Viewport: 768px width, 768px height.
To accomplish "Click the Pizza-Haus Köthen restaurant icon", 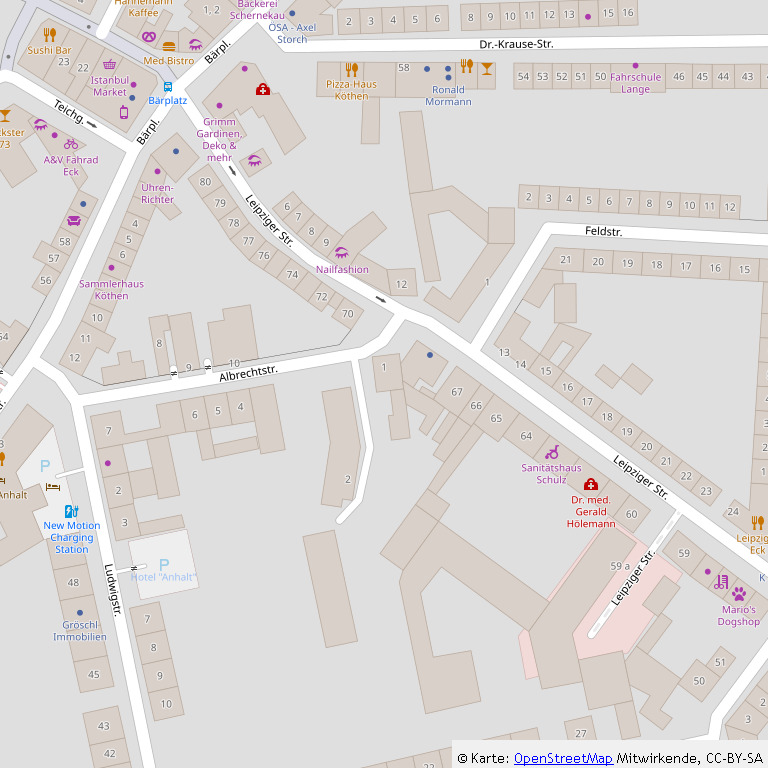I will (x=352, y=70).
